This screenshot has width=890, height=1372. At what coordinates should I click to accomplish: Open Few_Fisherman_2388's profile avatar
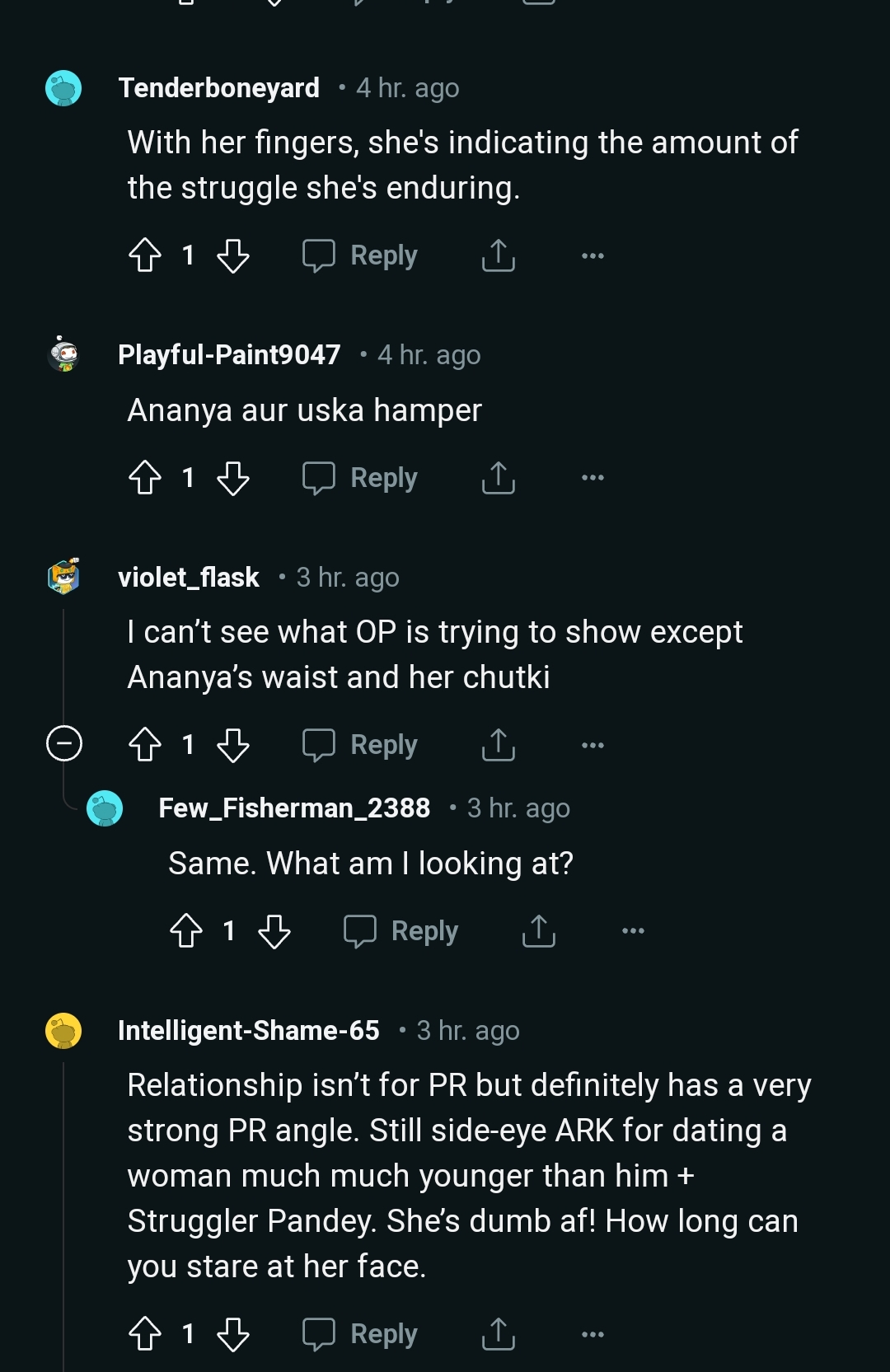[x=105, y=808]
